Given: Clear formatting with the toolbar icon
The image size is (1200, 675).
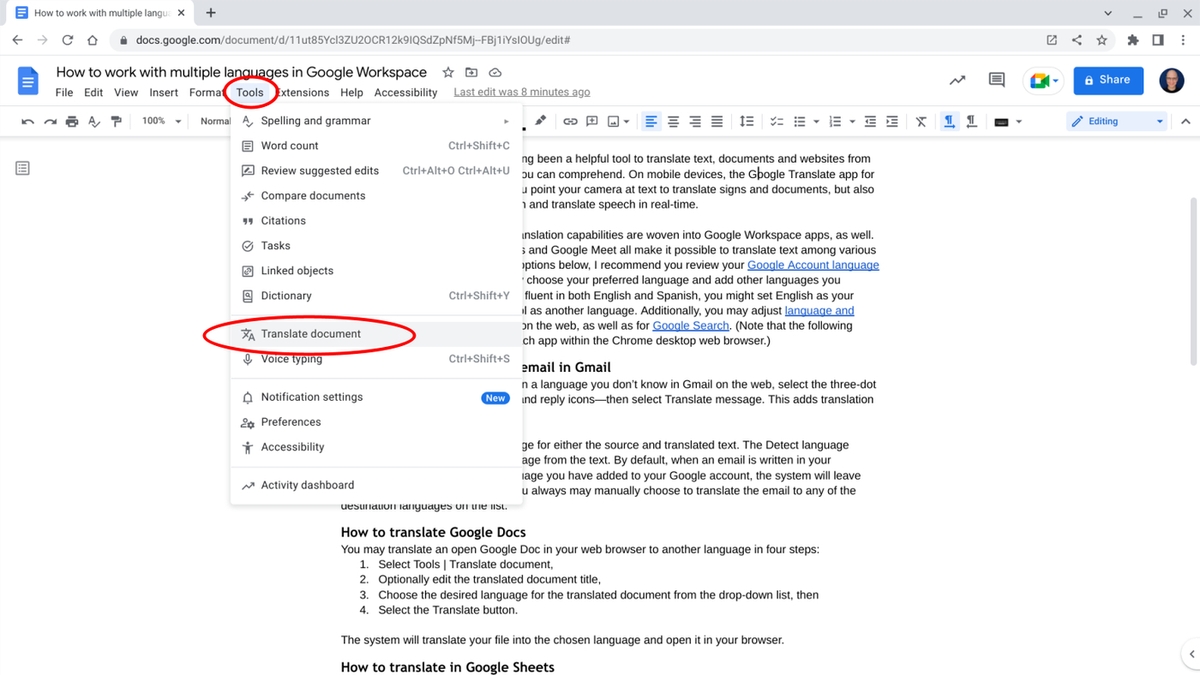Looking at the screenshot, I should click(x=920, y=121).
